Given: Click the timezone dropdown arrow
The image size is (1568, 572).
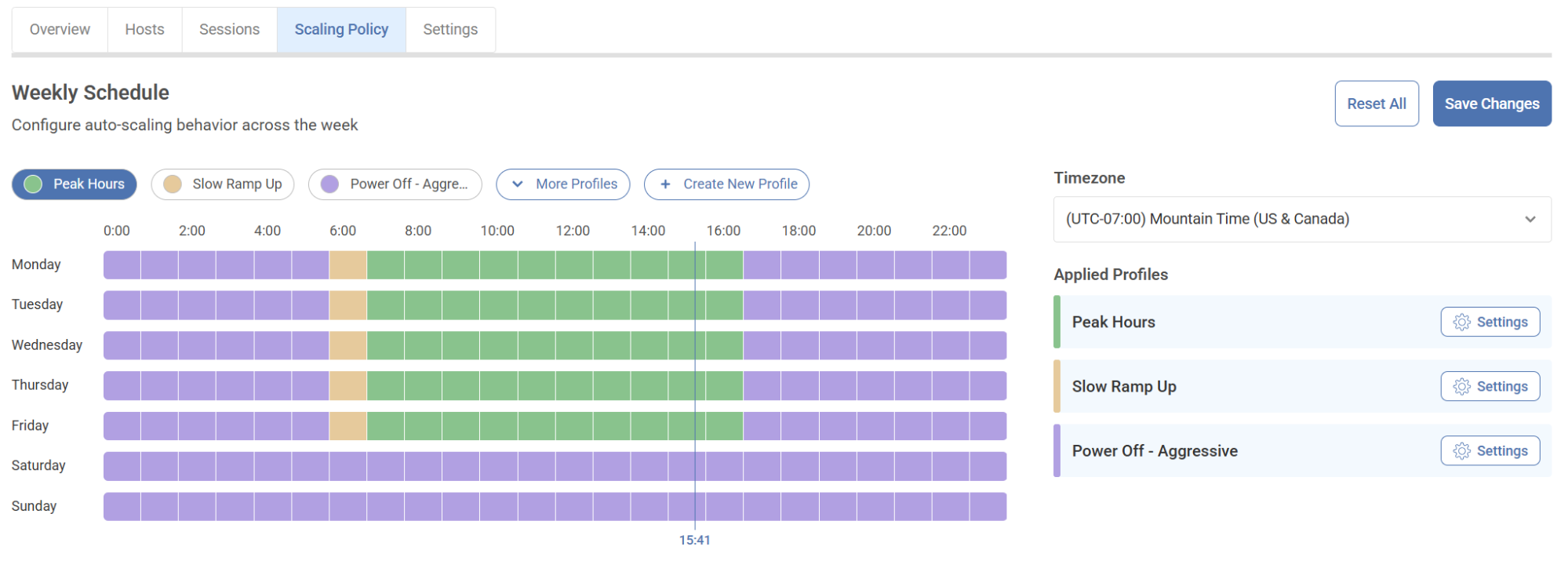Looking at the screenshot, I should pyautogui.click(x=1530, y=220).
